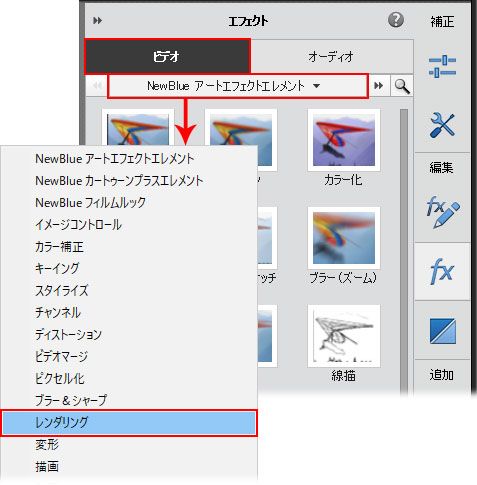Collapse panel with top-left double arrow
This screenshot has width=477, height=485.
click(x=97, y=21)
